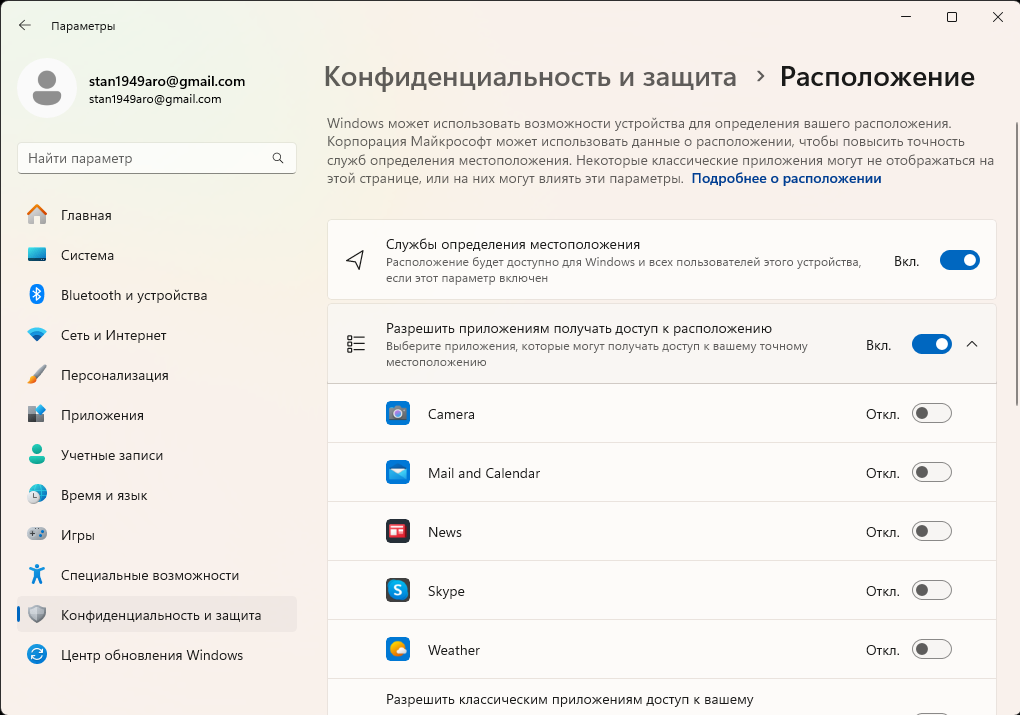Click the Weather app name
The height and width of the screenshot is (715, 1020).
click(454, 650)
